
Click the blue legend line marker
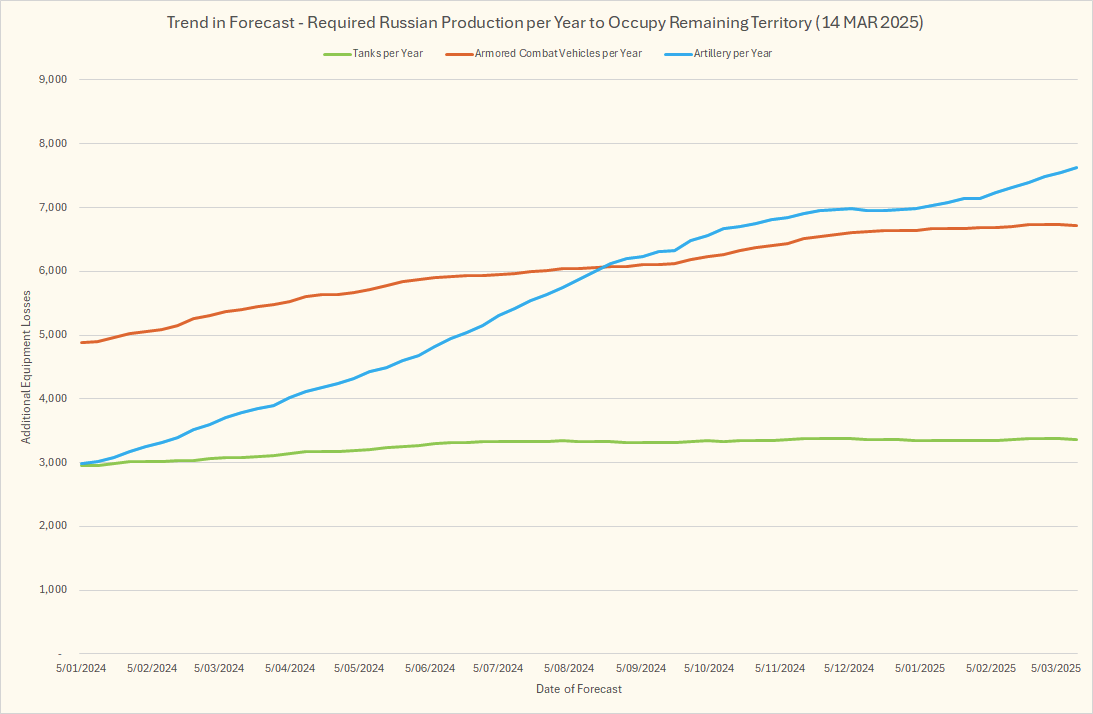[678, 53]
